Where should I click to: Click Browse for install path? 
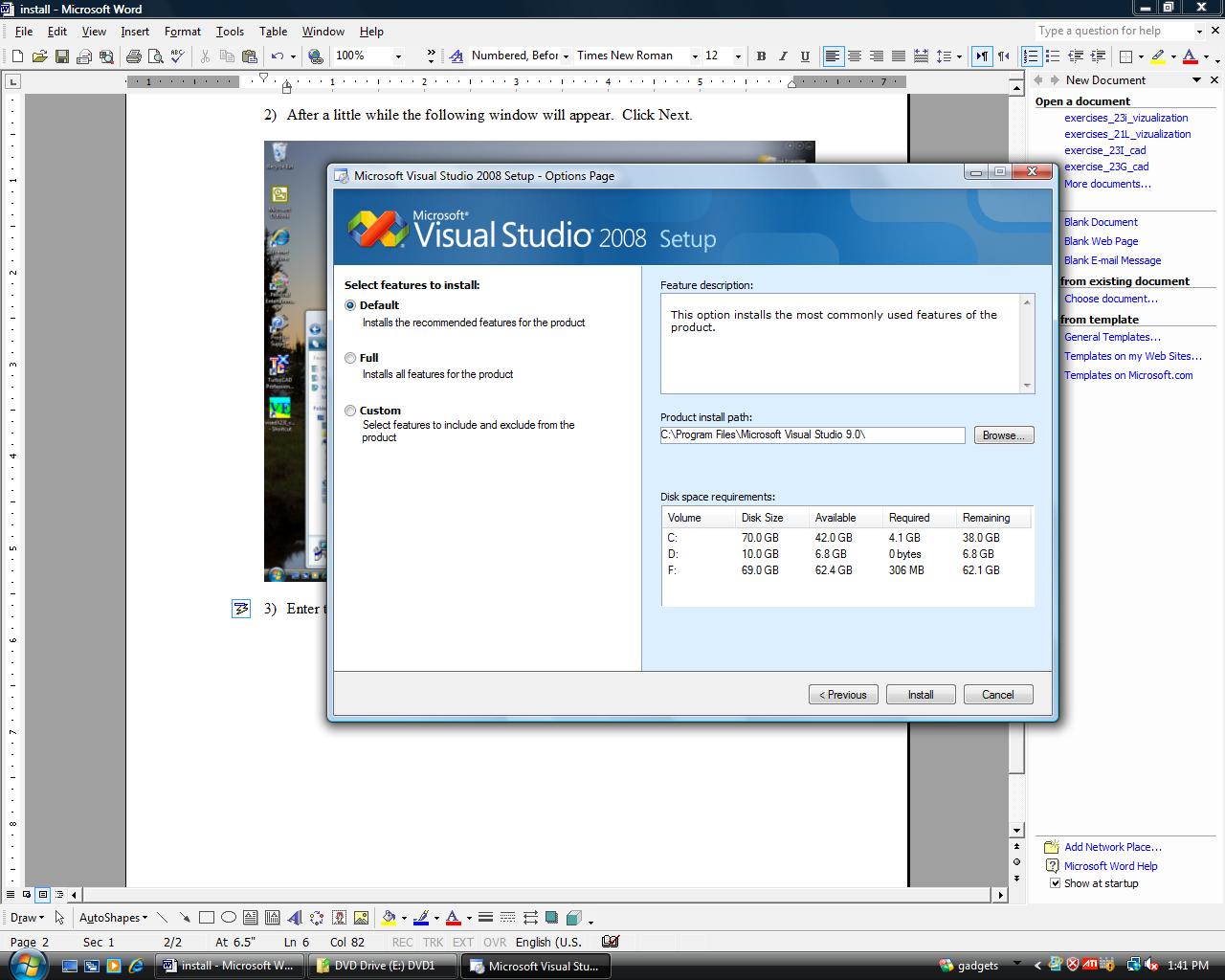tap(1004, 435)
